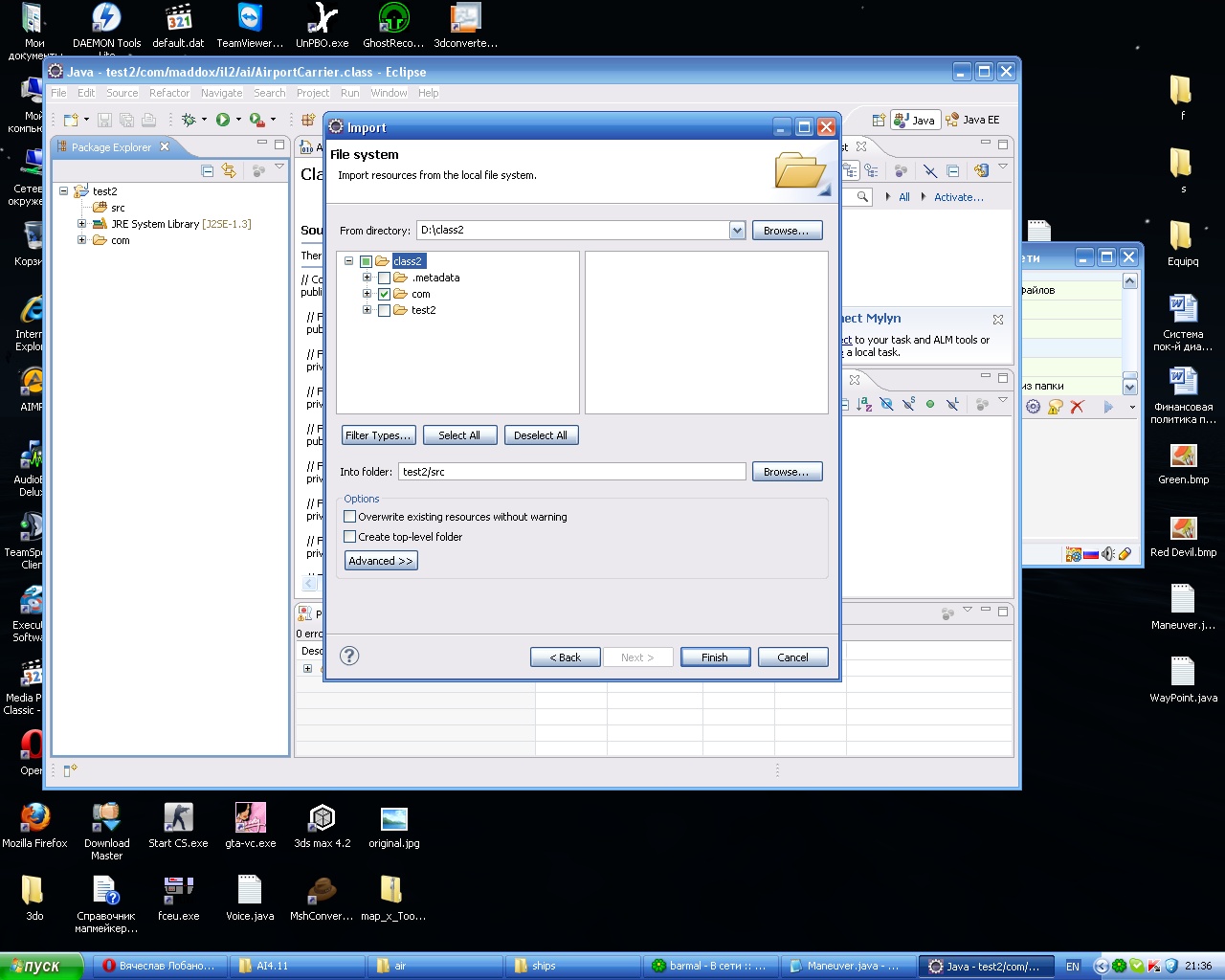Open Help via question mark icon

[x=349, y=656]
